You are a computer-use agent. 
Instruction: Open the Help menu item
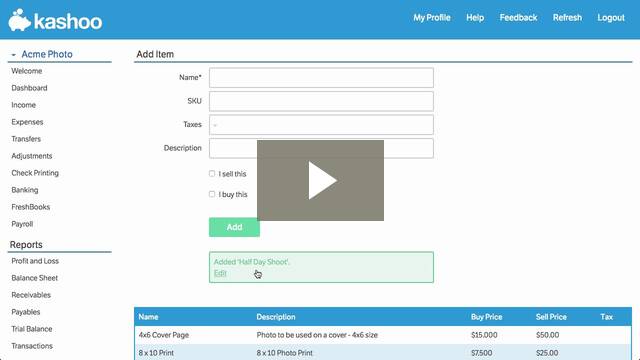point(475,18)
